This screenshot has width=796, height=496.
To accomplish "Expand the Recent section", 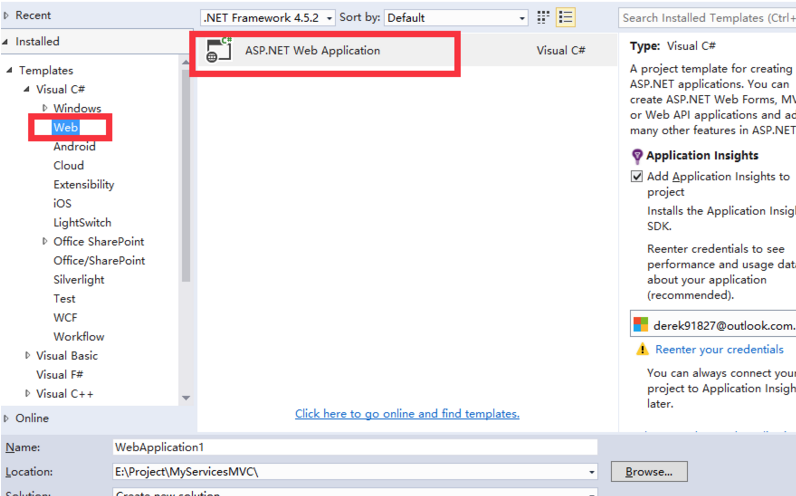I will pos(6,15).
